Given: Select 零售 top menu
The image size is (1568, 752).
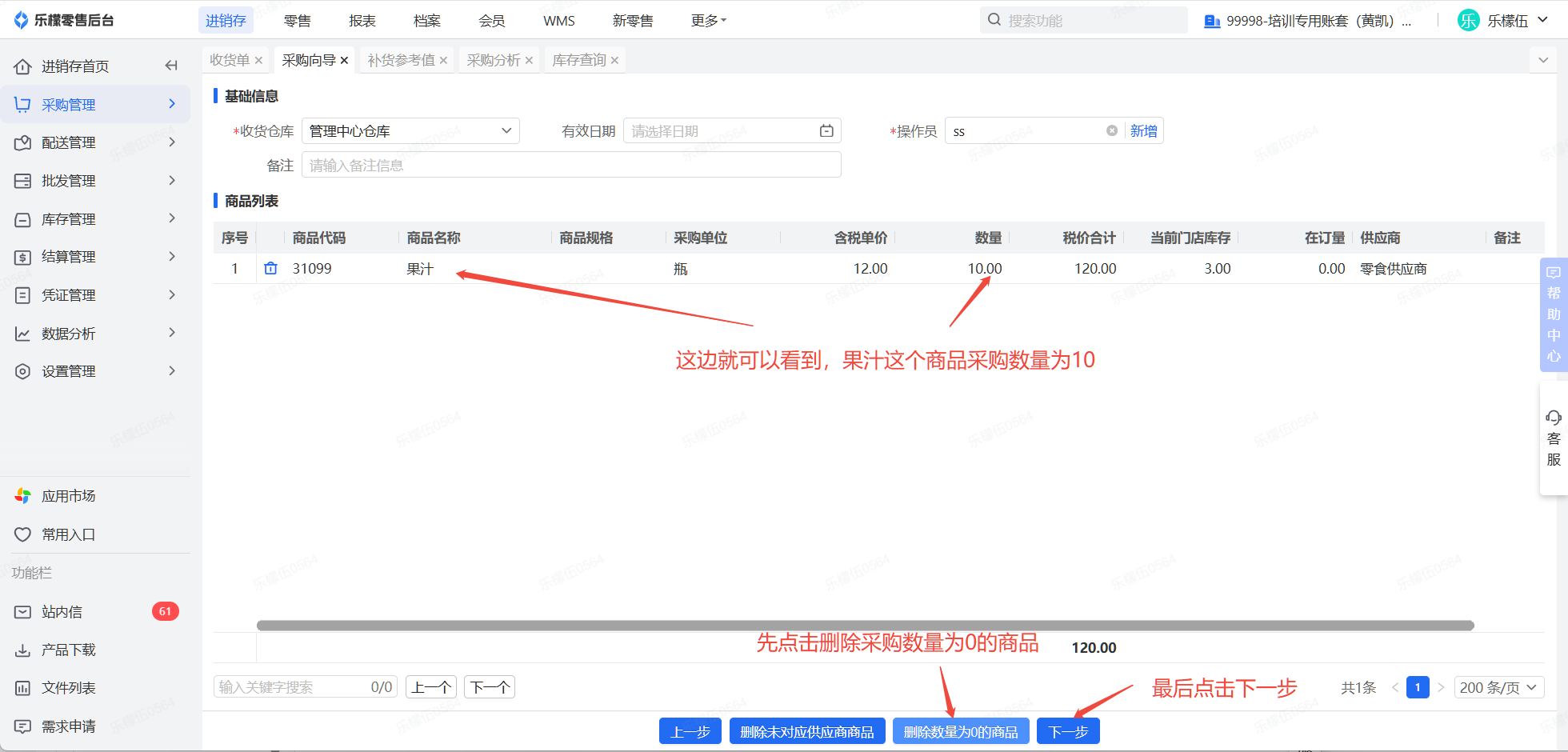Looking at the screenshot, I should tap(298, 20).
